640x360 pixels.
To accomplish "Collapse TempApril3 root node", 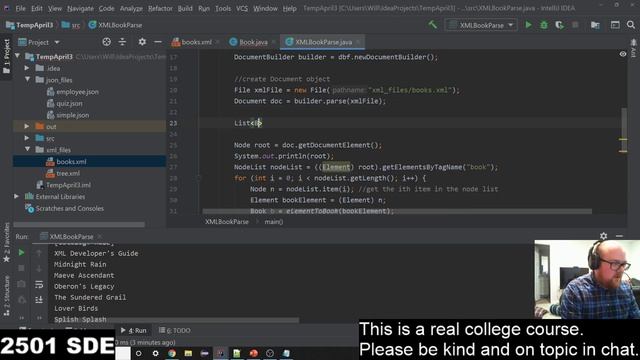I will pos(18,56).
